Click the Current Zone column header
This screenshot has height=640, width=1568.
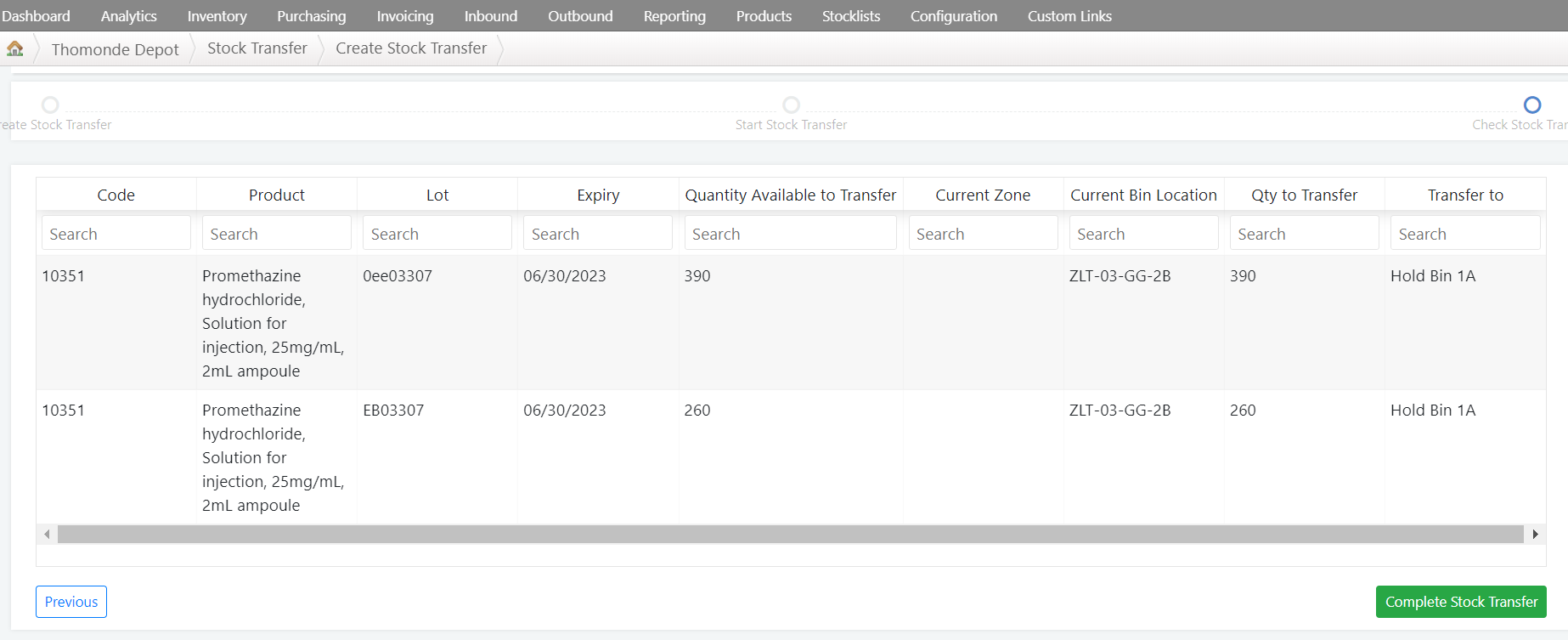click(984, 195)
